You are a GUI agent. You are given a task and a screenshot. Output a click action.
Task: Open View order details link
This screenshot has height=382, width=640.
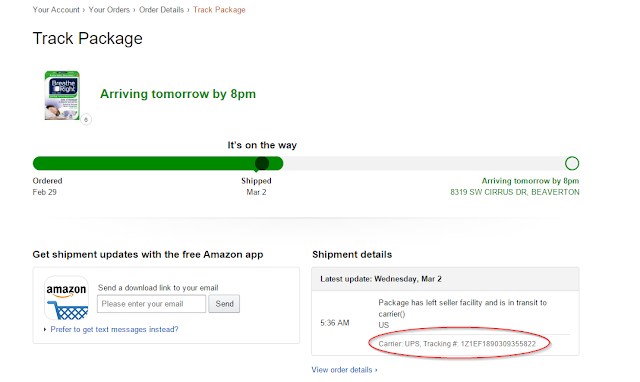point(342,370)
